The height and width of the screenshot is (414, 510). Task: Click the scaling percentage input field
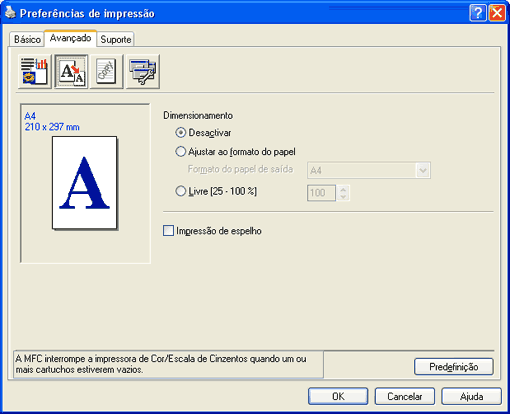tap(321, 193)
